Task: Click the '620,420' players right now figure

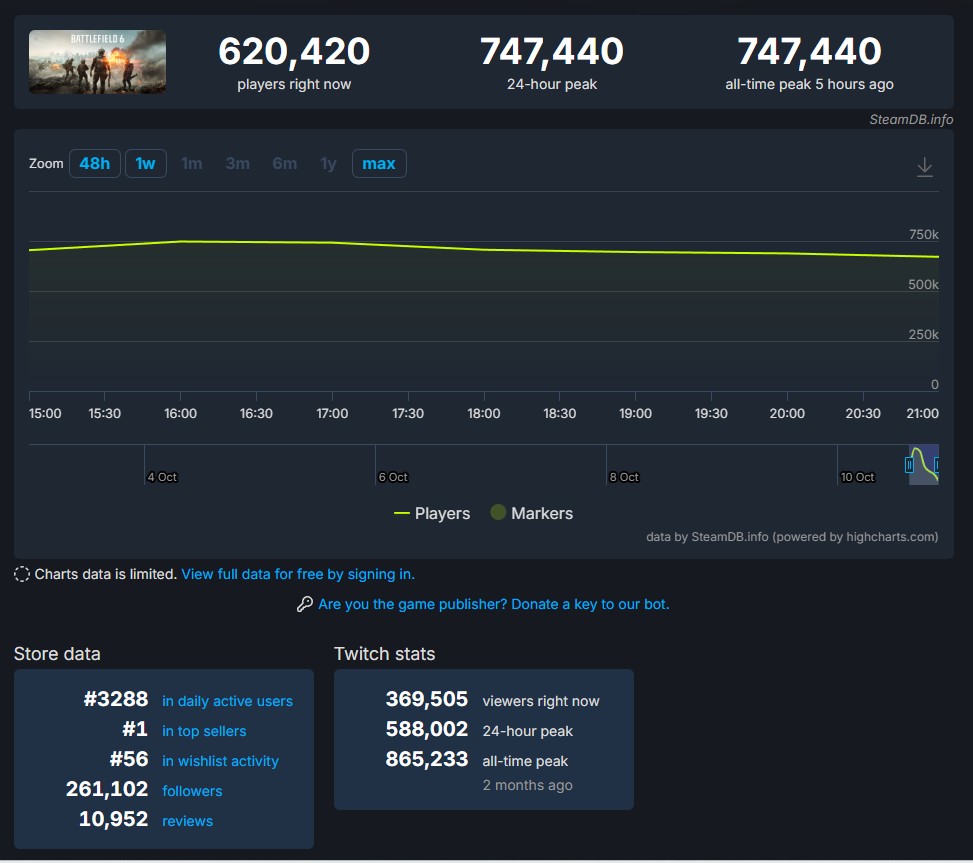Action: point(294,51)
